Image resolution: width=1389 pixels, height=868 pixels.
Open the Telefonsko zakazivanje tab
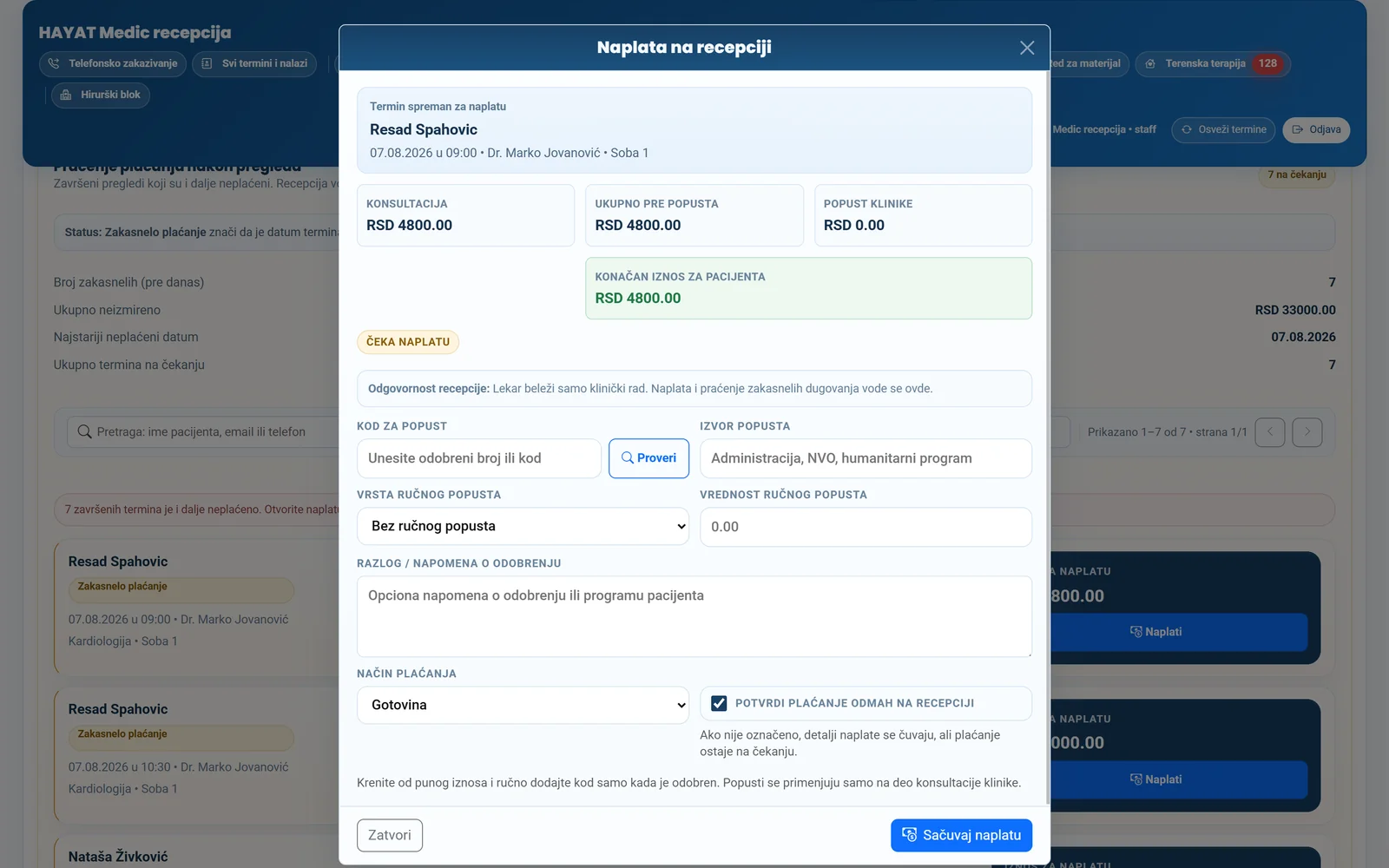pos(113,63)
